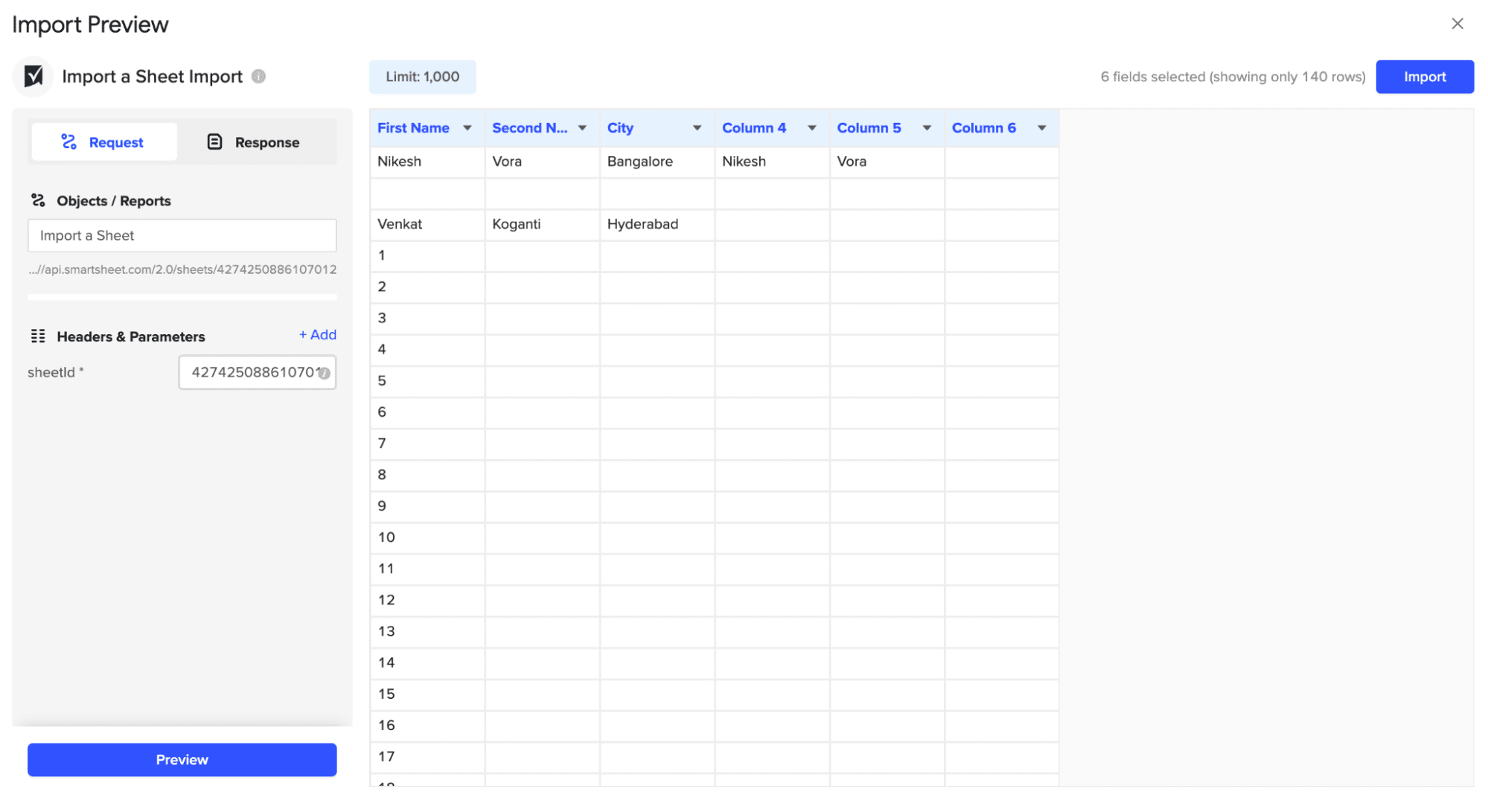Click the Objects/Reports panel icon
This screenshot has width=1488, height=812.
[38, 200]
